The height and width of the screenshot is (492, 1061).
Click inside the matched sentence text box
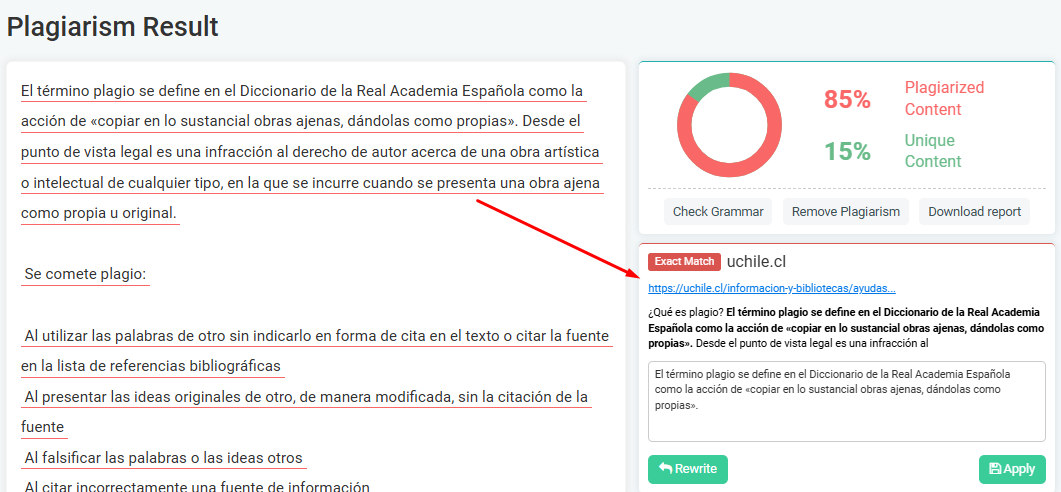click(846, 401)
